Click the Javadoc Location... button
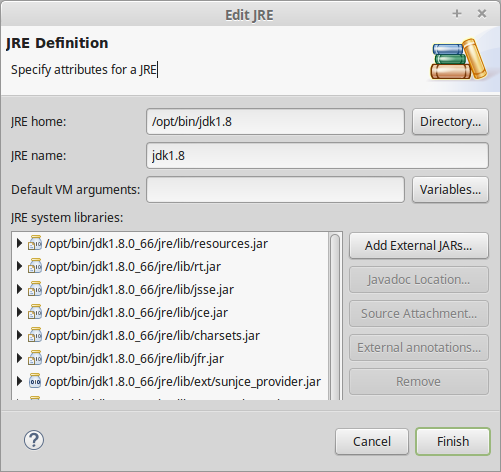The width and height of the screenshot is (501, 472). point(419,280)
